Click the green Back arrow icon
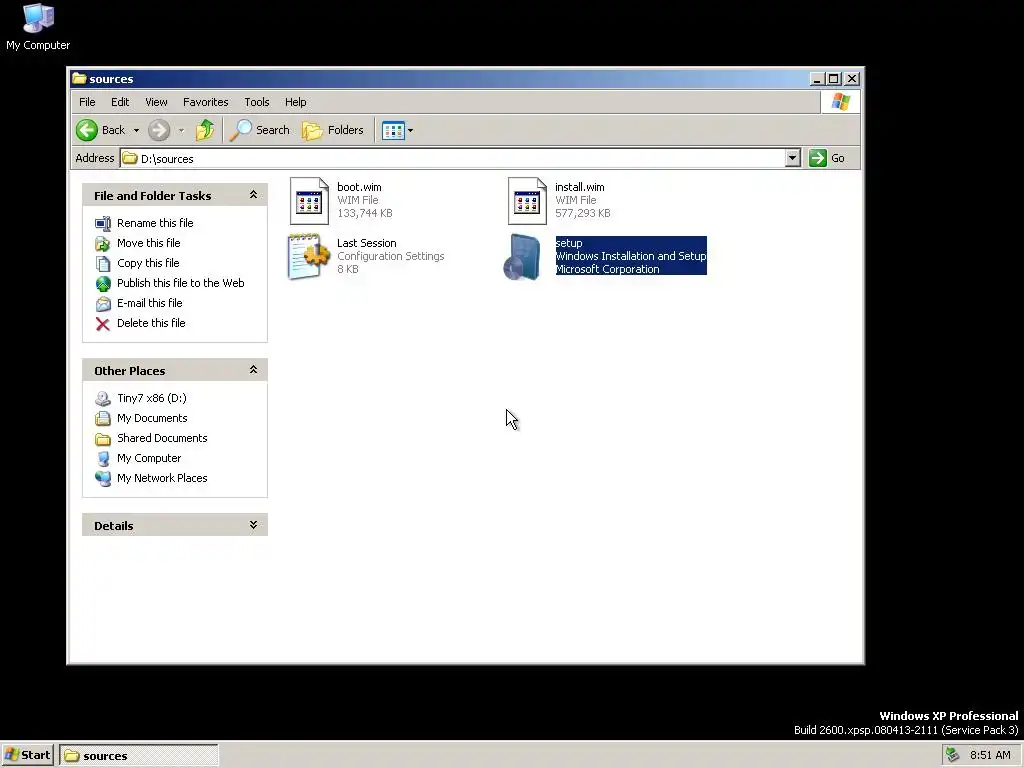The image size is (1024, 768). (x=87, y=130)
